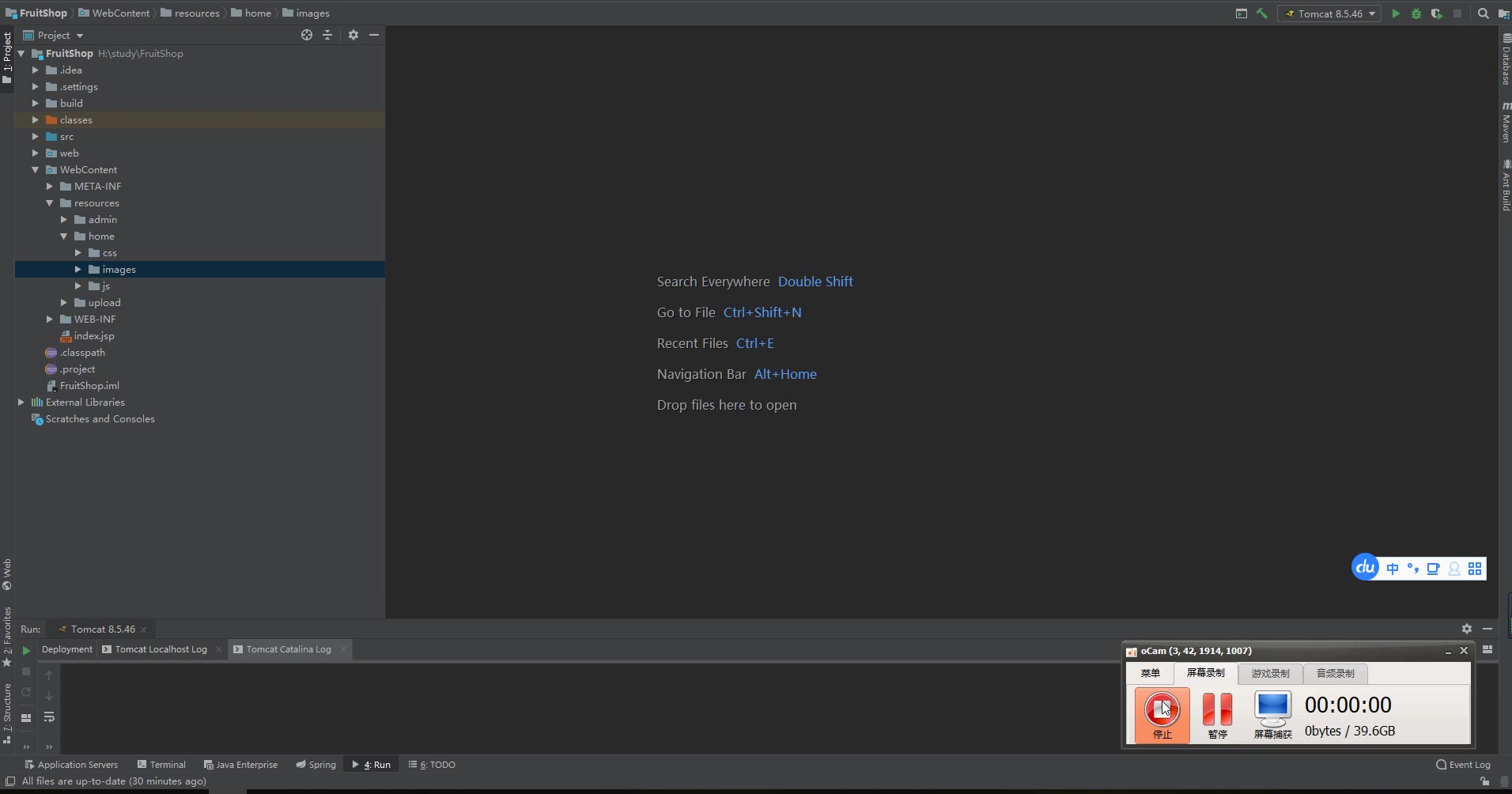This screenshot has height=794, width=1512.
Task: Toggle soft-wrap in the Run console
Action: (49, 717)
